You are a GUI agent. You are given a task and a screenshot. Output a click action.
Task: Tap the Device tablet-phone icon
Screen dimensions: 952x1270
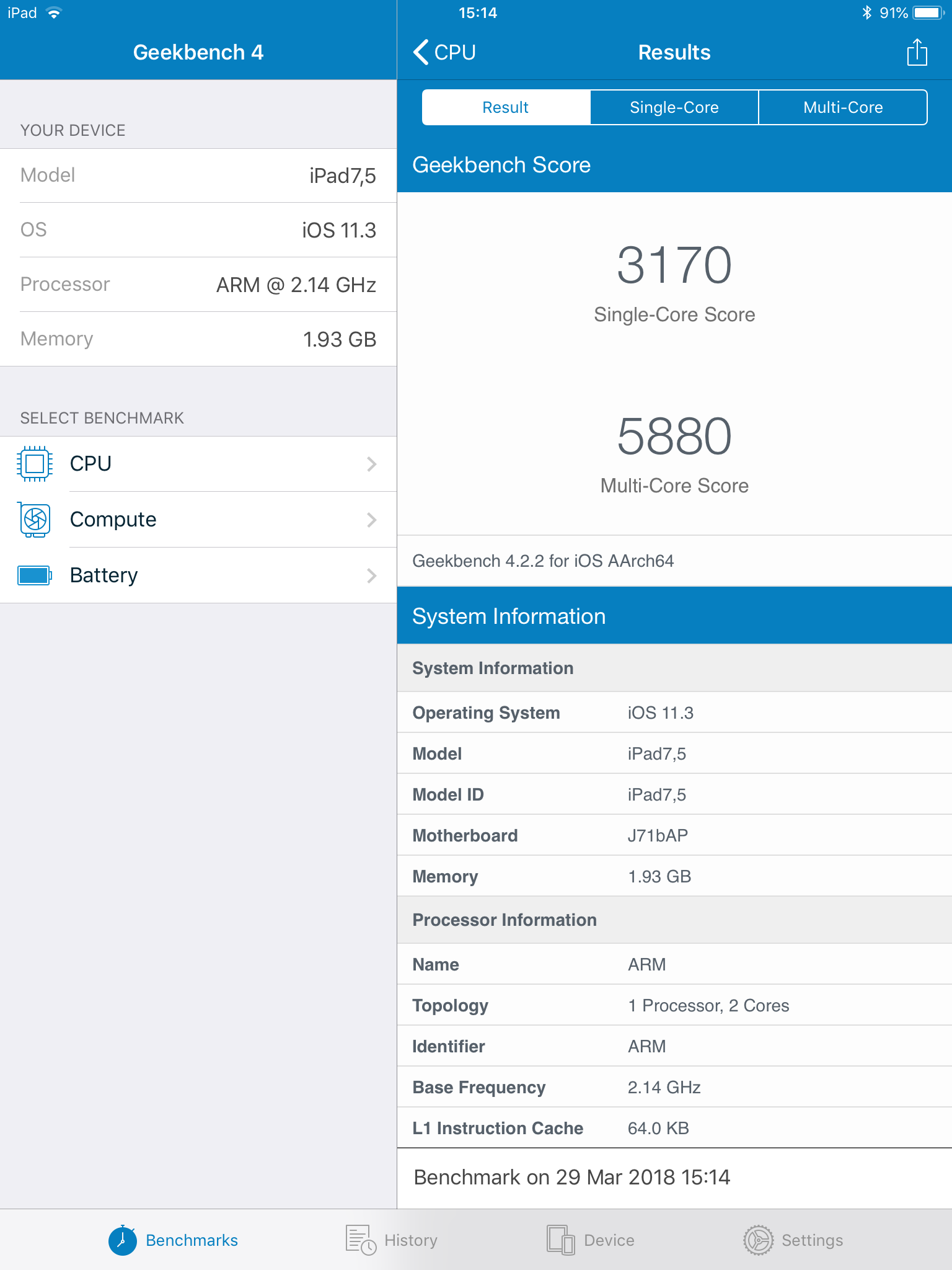click(x=561, y=1240)
